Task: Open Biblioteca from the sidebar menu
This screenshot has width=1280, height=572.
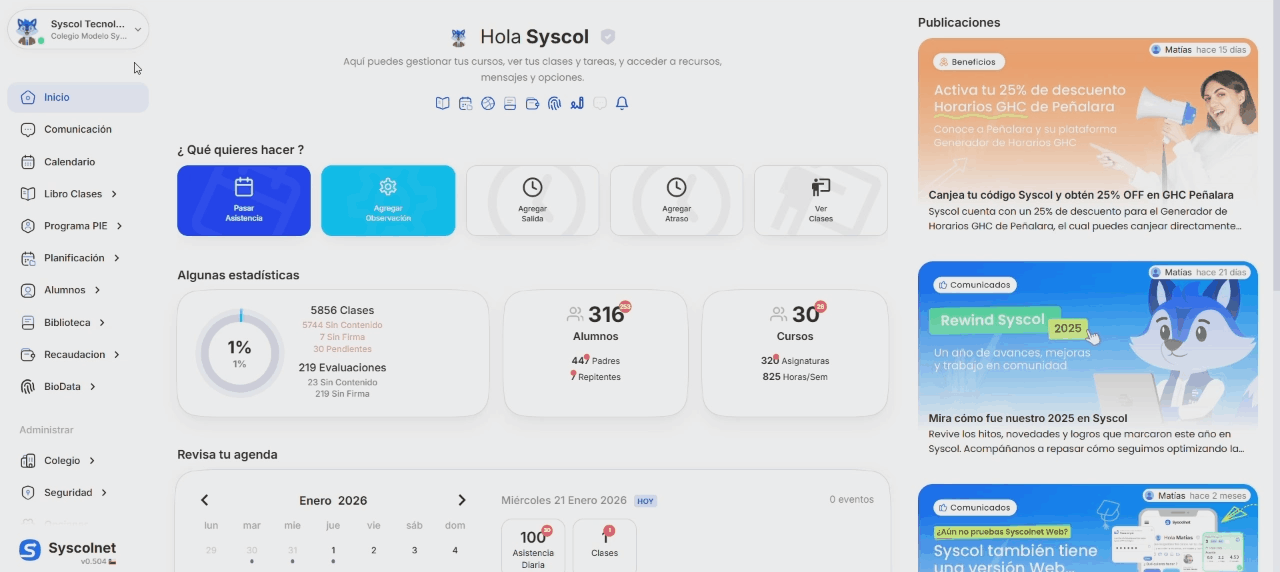Action: pos(78,323)
